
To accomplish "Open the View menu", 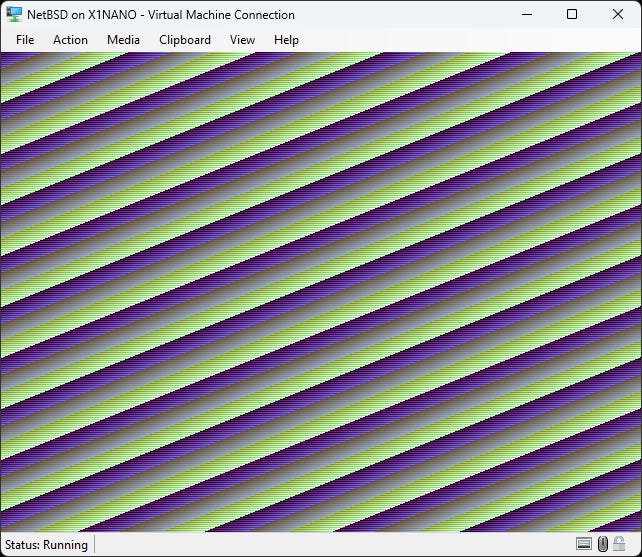I will (x=242, y=40).
